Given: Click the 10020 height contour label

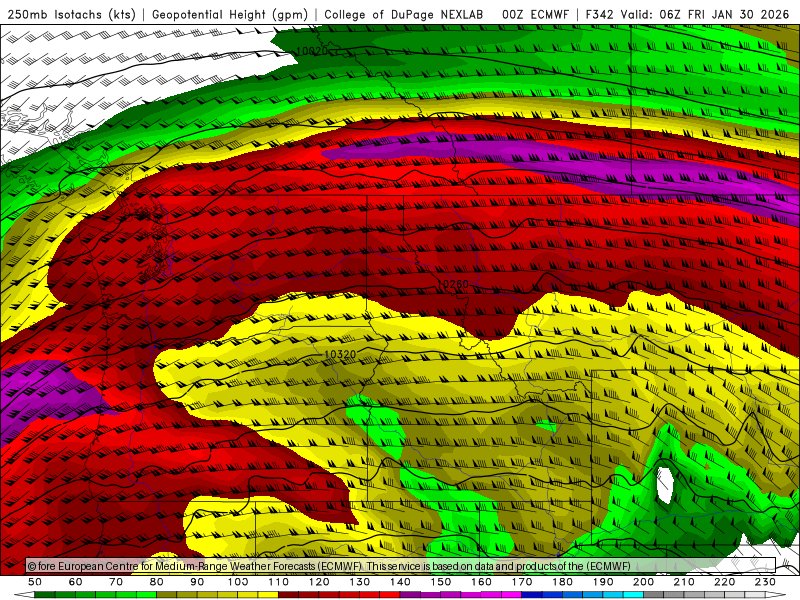Looking at the screenshot, I should (311, 51).
